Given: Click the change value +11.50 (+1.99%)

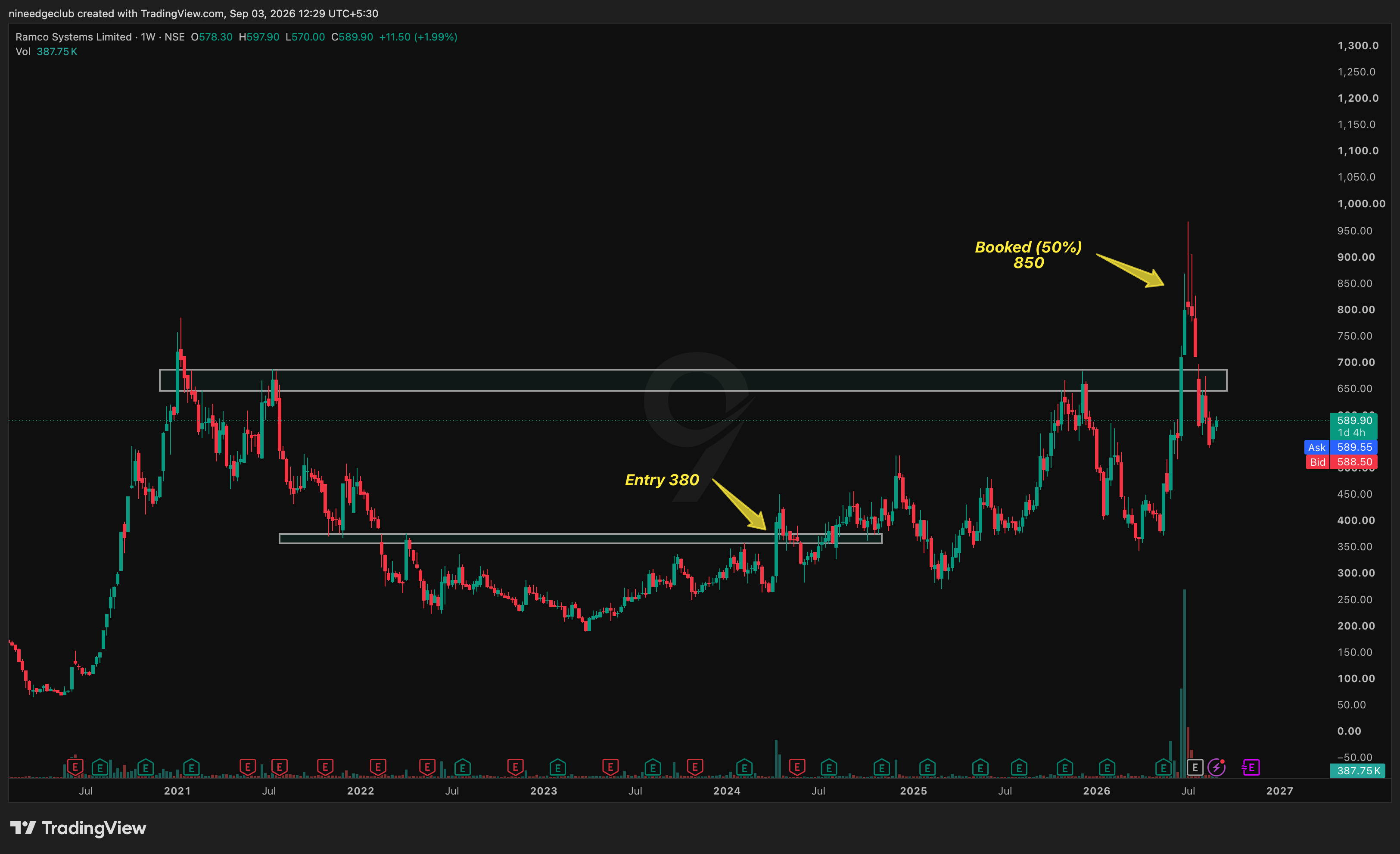Looking at the screenshot, I should coord(418,37).
